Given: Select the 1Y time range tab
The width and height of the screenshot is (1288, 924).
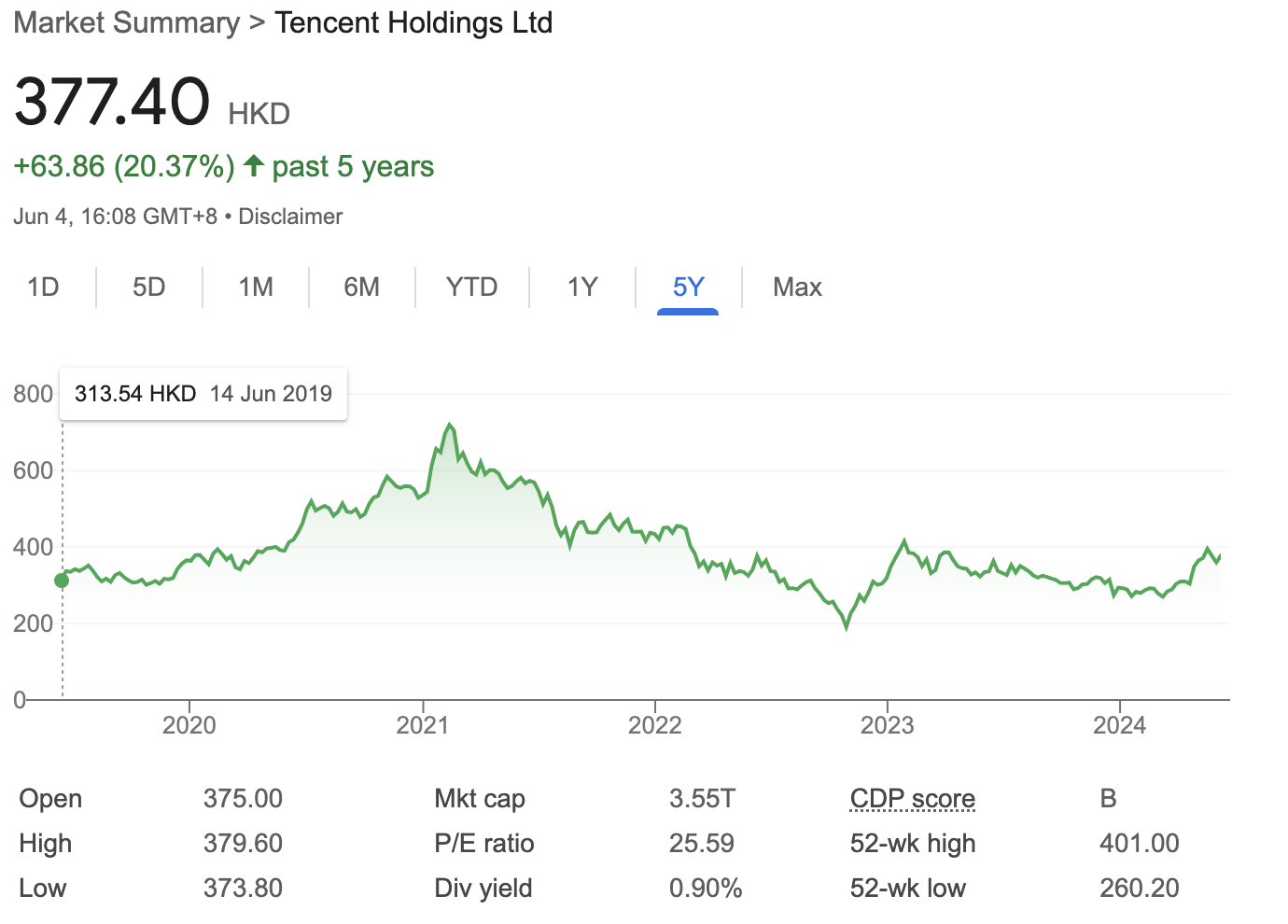Looking at the screenshot, I should pos(582,287).
